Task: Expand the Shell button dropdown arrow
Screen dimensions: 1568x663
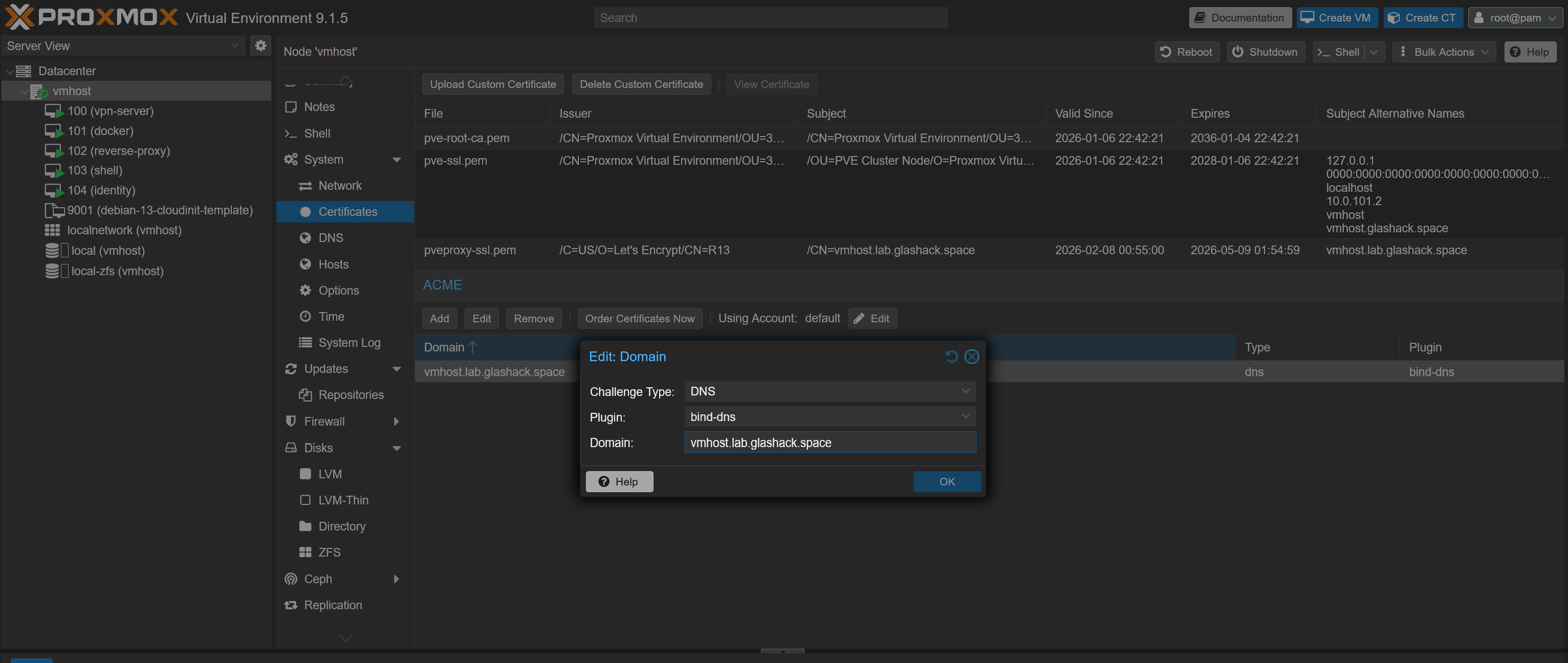Action: click(1373, 52)
